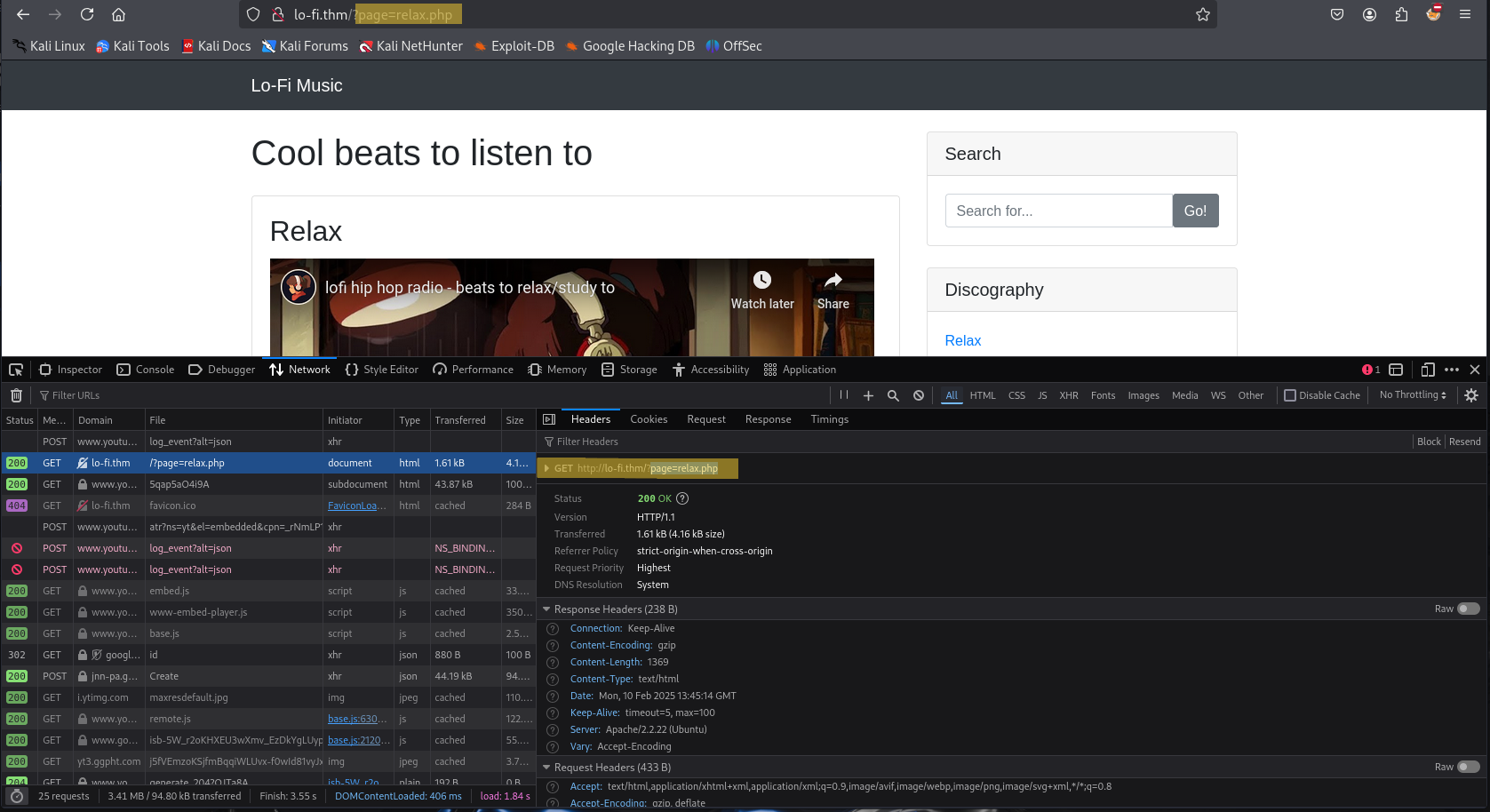Activate the element picker tool in DevTools
Viewport: 1490px width, 812px height.
(16, 370)
